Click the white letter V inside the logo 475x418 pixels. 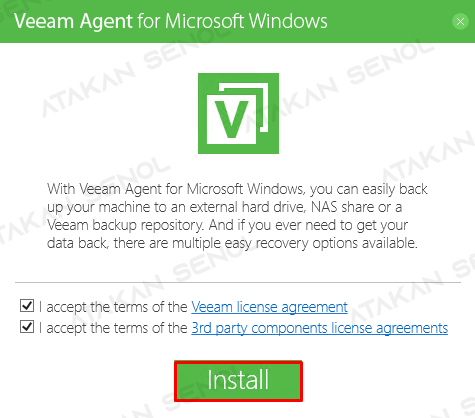231,119
